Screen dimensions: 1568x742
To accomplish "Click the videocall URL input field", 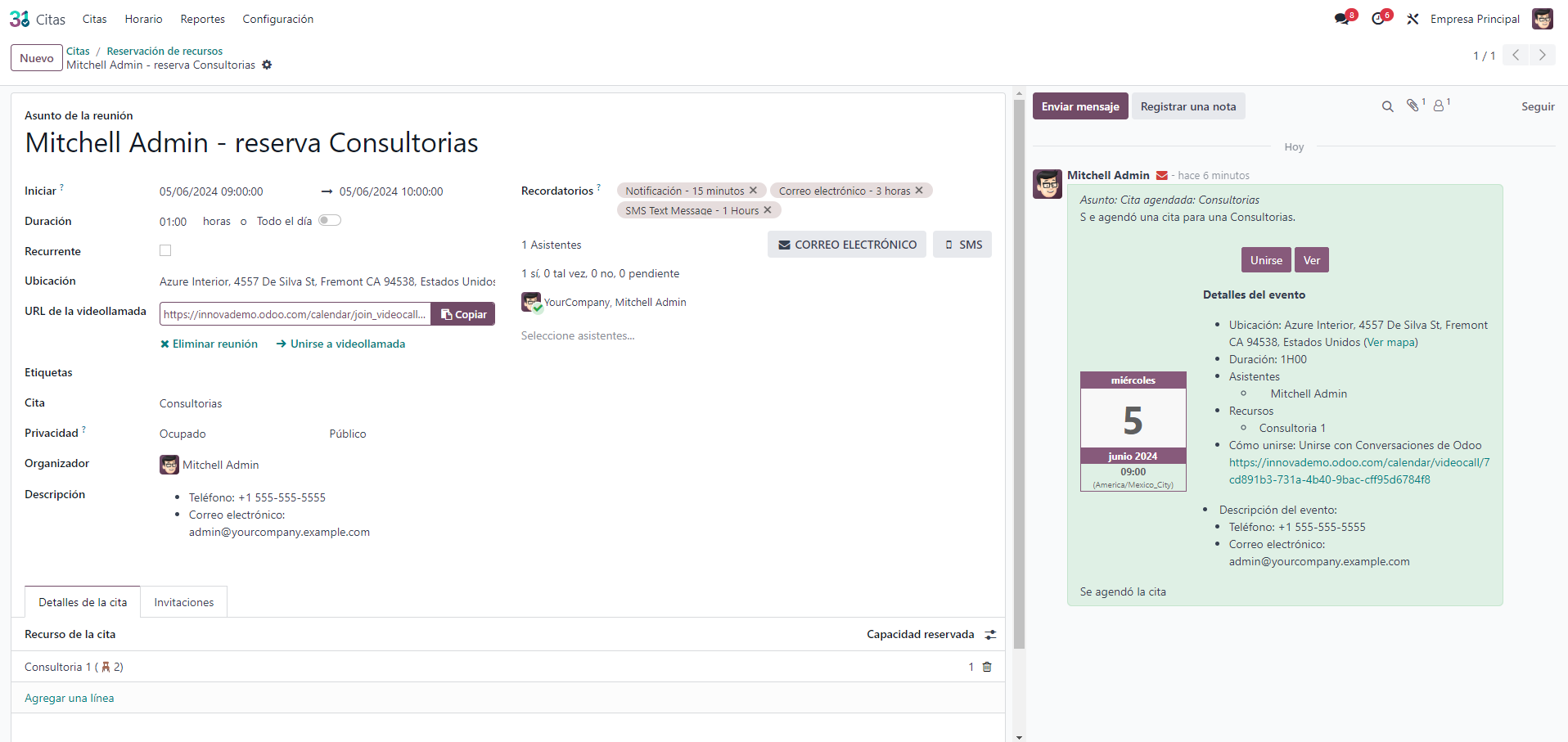I will [295, 314].
